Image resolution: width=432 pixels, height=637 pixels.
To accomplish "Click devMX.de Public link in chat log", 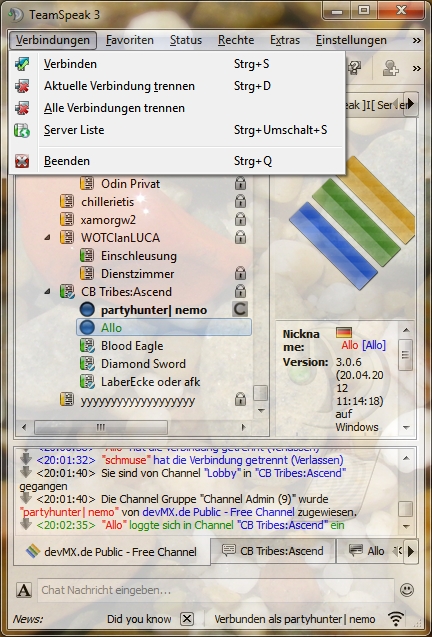I will click(218, 512).
